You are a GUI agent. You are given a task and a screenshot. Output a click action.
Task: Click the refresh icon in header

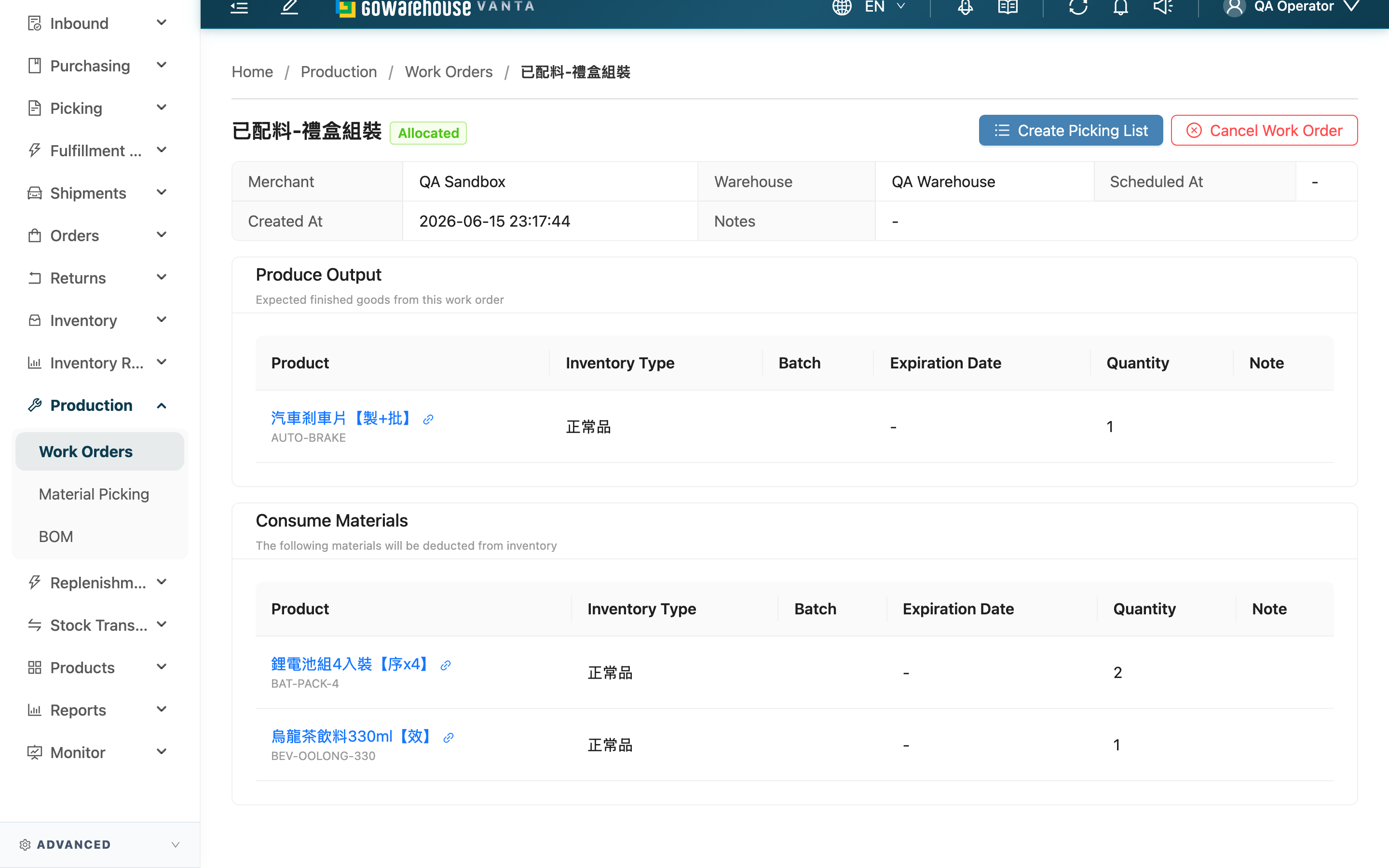click(x=1078, y=7)
